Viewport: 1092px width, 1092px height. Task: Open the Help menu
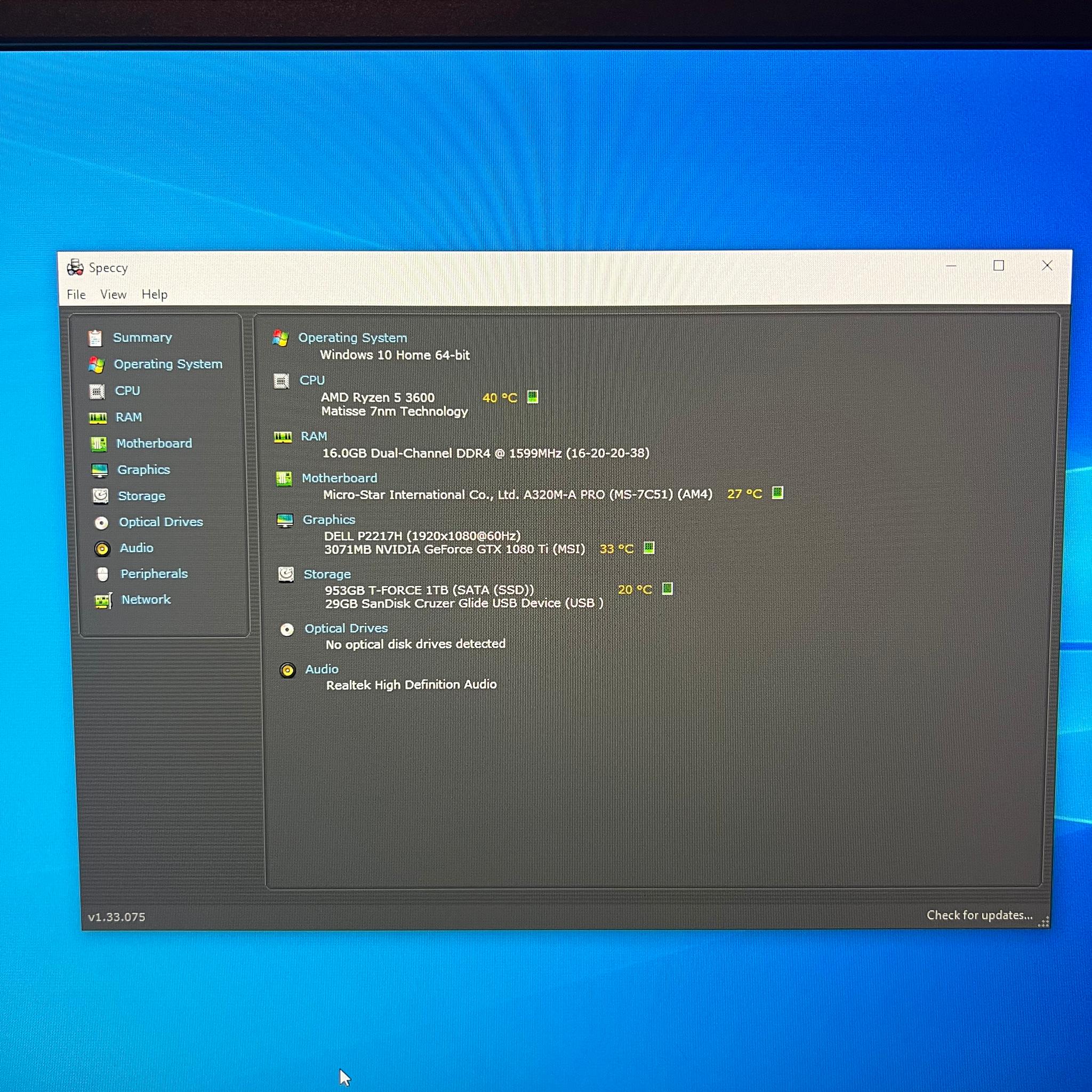(154, 294)
